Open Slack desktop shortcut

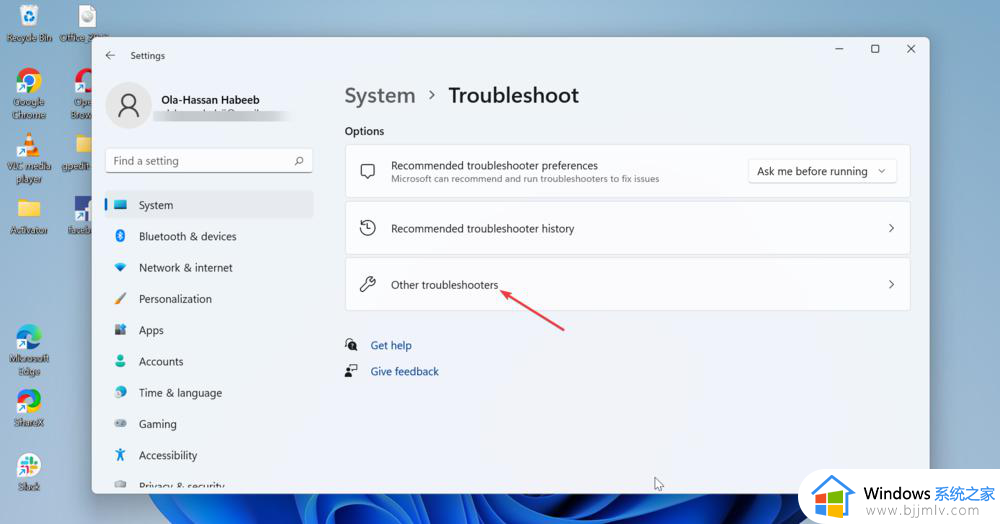coord(29,472)
